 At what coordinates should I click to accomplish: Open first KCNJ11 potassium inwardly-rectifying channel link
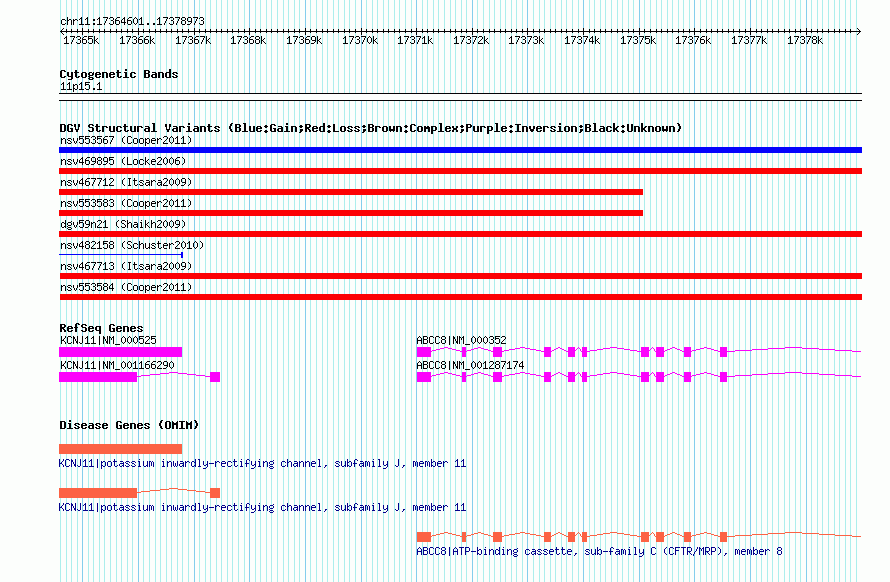tap(262, 463)
